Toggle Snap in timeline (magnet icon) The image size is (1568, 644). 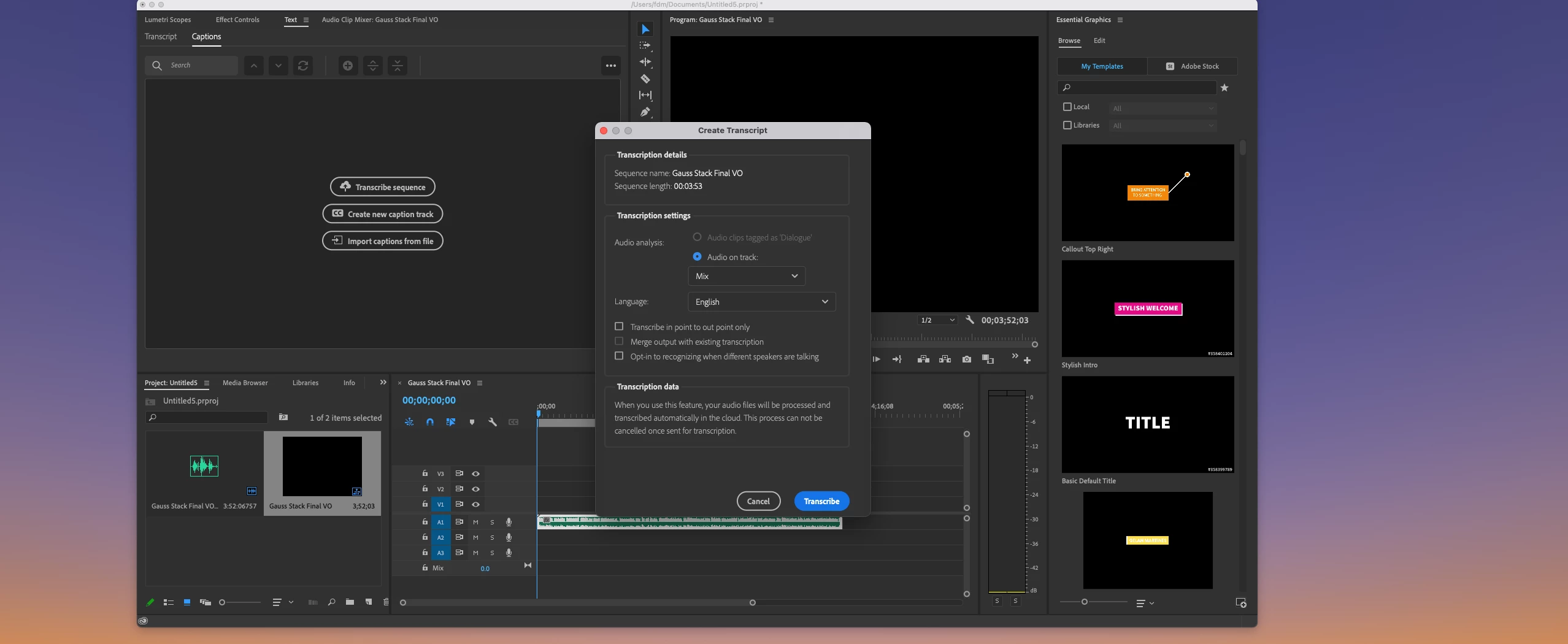[x=430, y=422]
